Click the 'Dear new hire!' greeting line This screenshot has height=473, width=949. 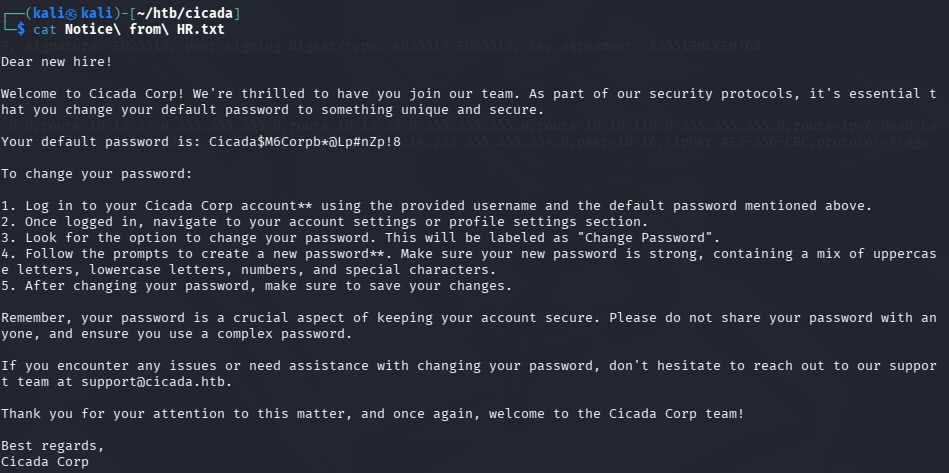coord(56,62)
